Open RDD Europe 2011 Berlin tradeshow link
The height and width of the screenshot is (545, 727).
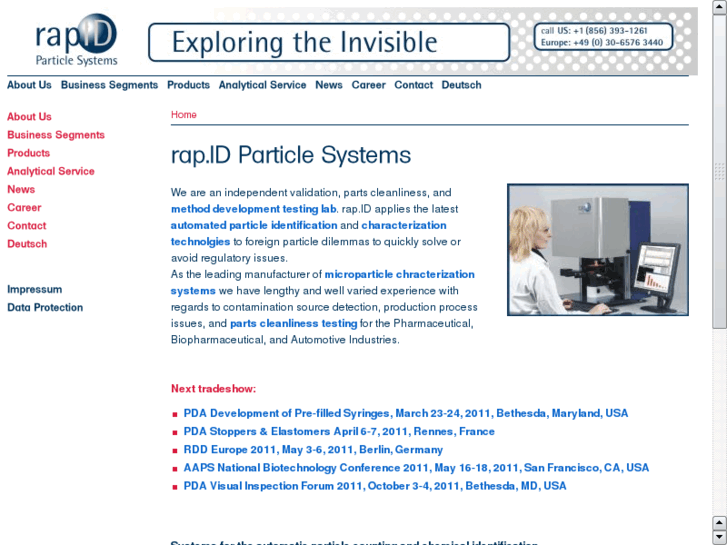point(313,449)
